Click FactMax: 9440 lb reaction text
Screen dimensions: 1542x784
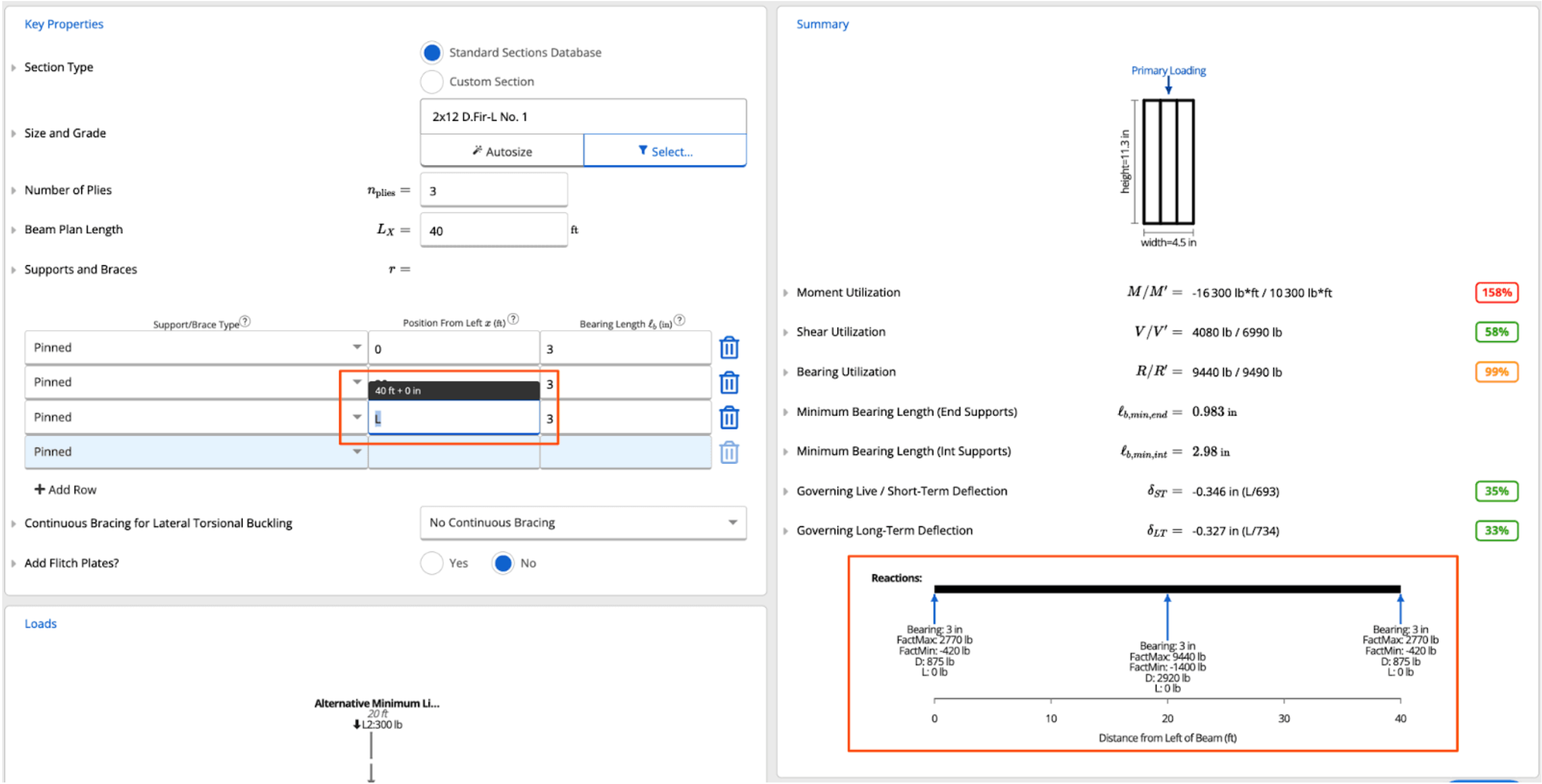[x=1167, y=657]
